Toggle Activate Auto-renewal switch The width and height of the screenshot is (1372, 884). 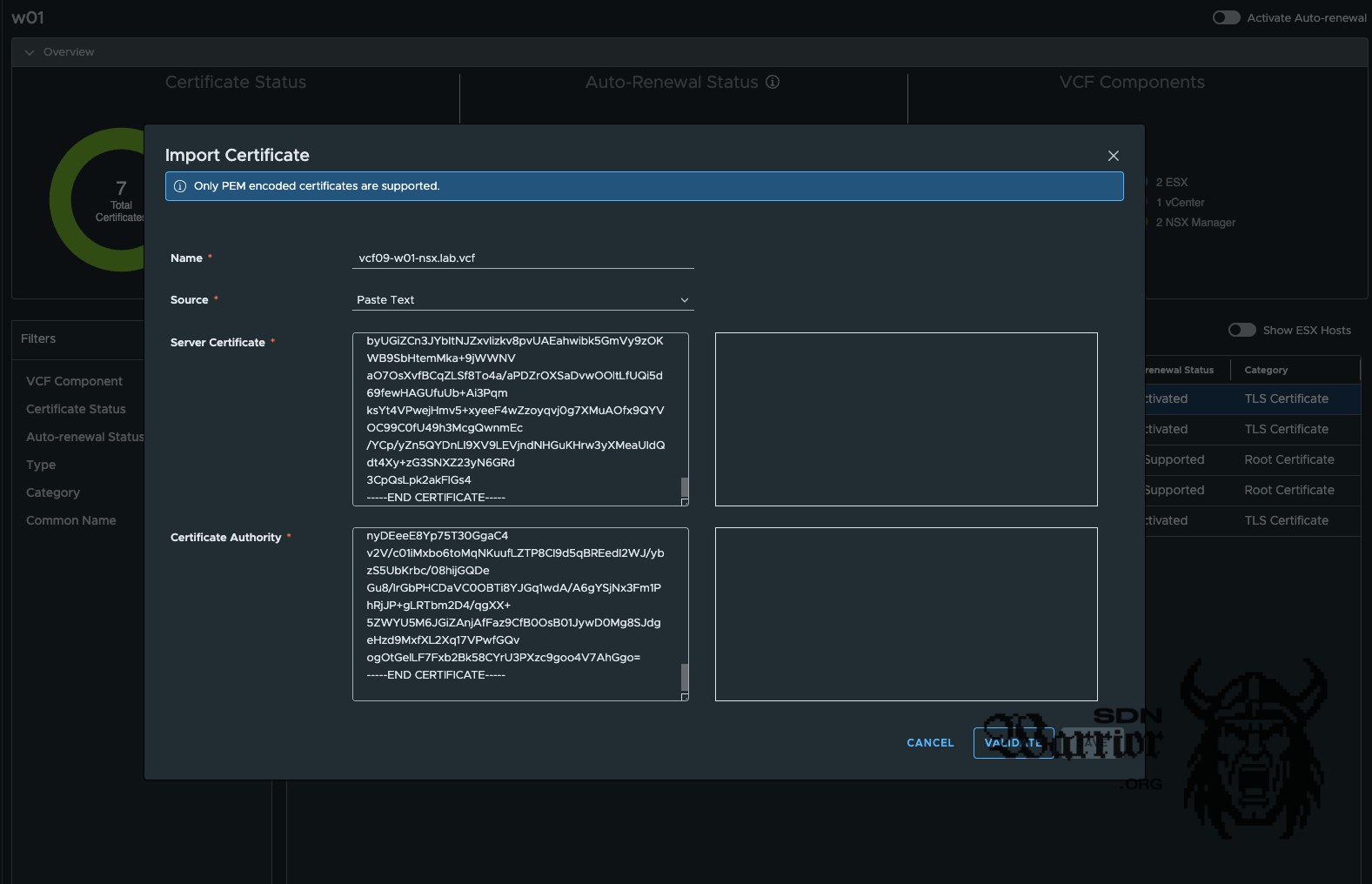point(1226,17)
